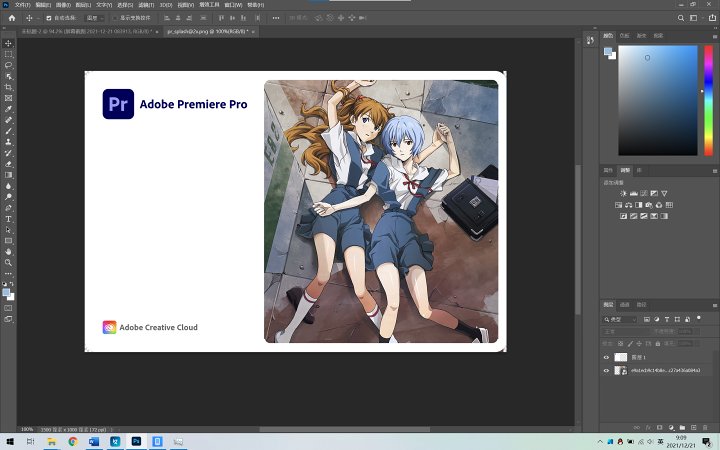The width and height of the screenshot is (720, 450).
Task: Open the Move tool preset picker arrow
Action: point(38,18)
